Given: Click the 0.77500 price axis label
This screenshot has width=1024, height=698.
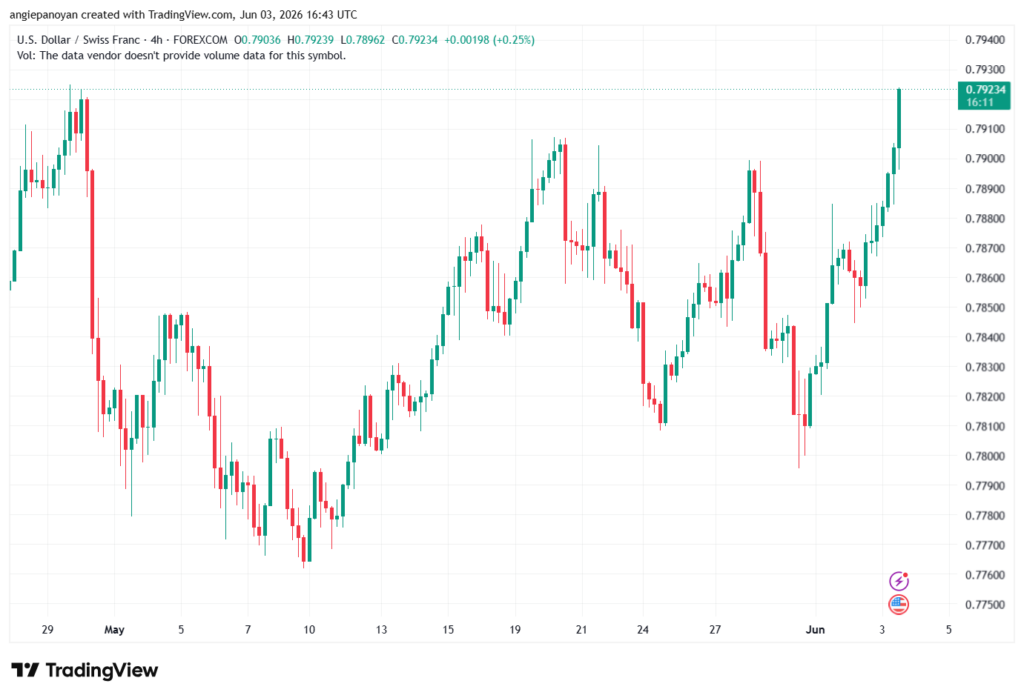Looking at the screenshot, I should click(985, 605).
